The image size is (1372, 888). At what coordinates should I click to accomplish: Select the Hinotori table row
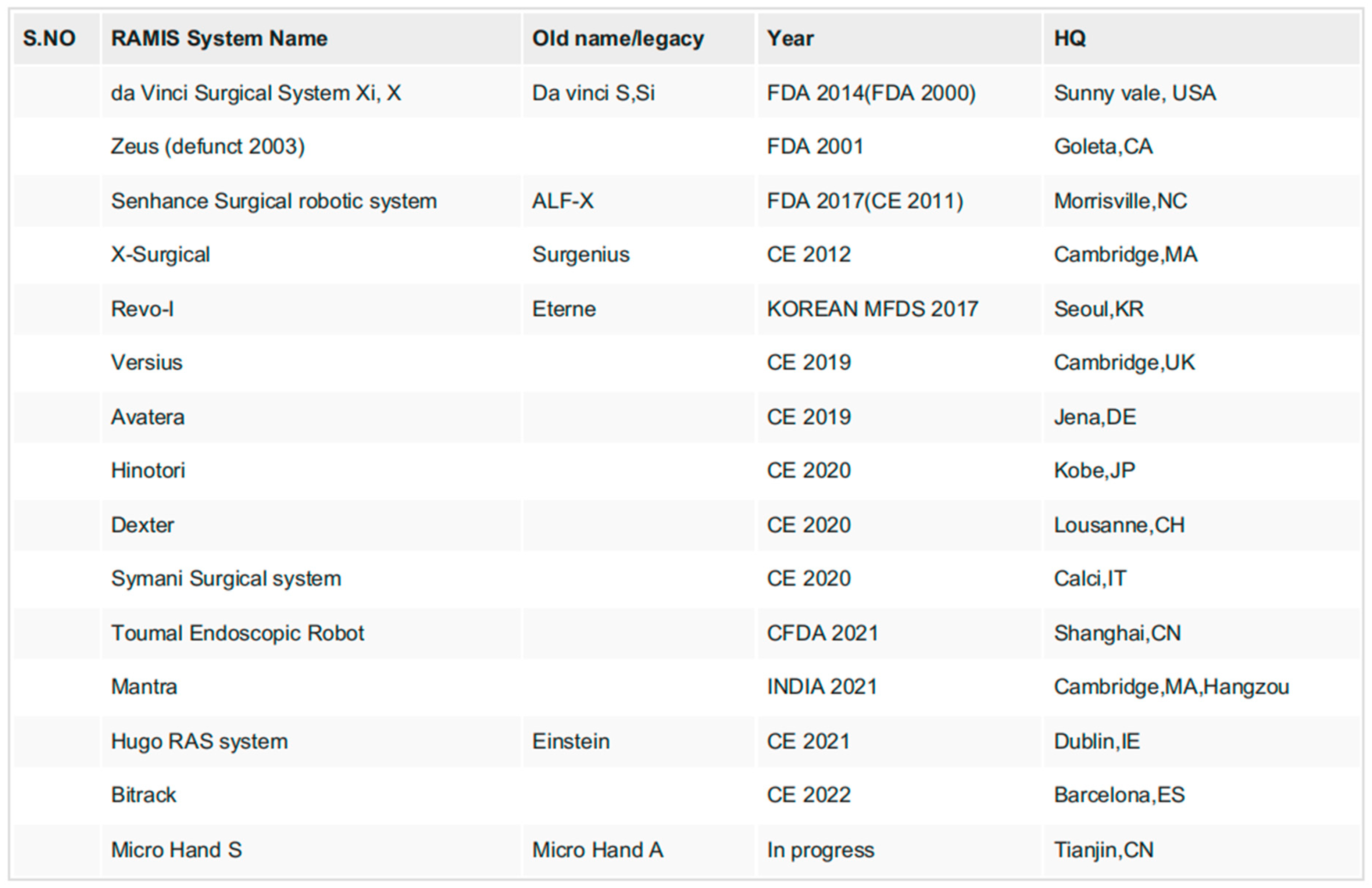click(147, 470)
